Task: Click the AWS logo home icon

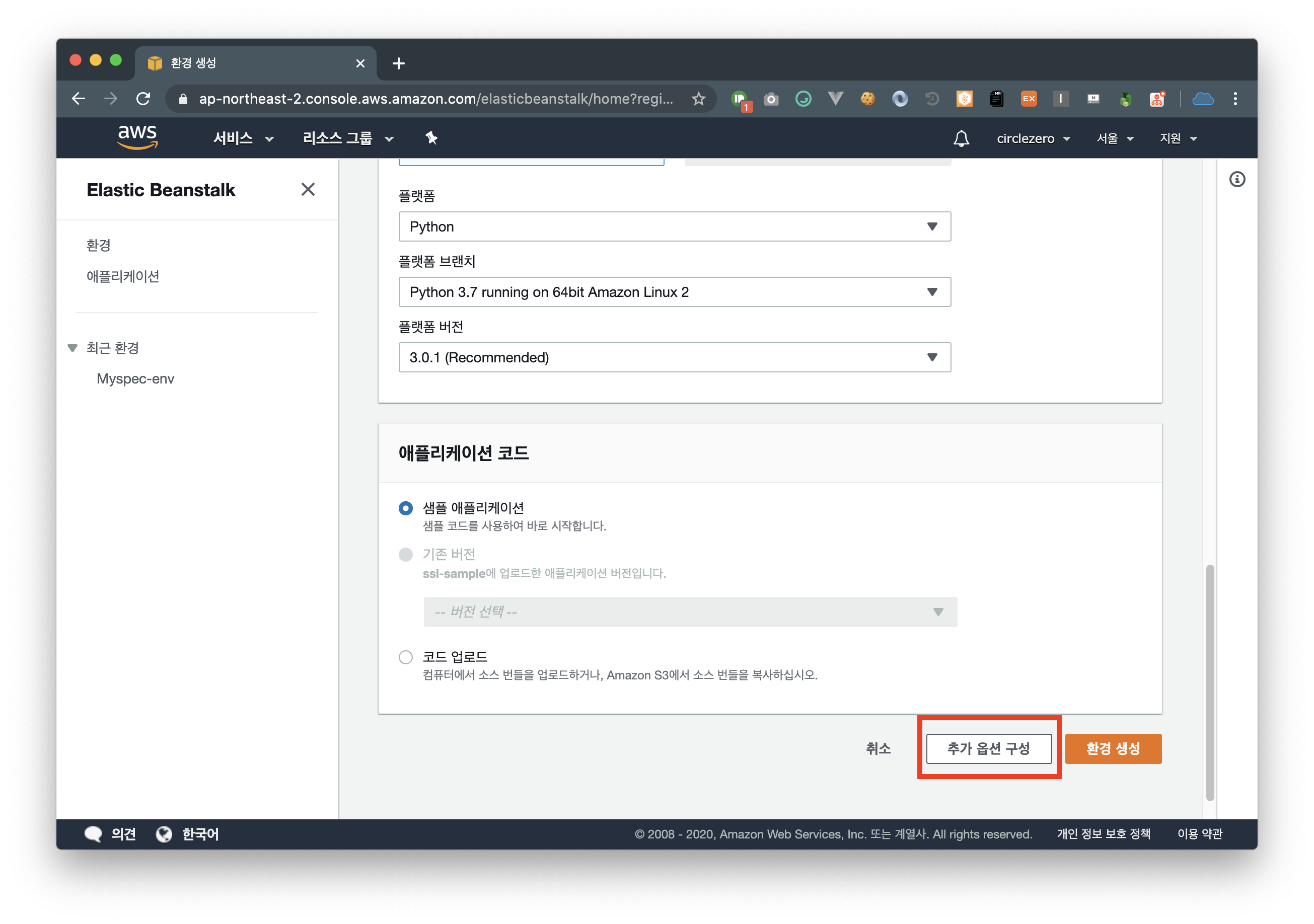Action: 137,137
